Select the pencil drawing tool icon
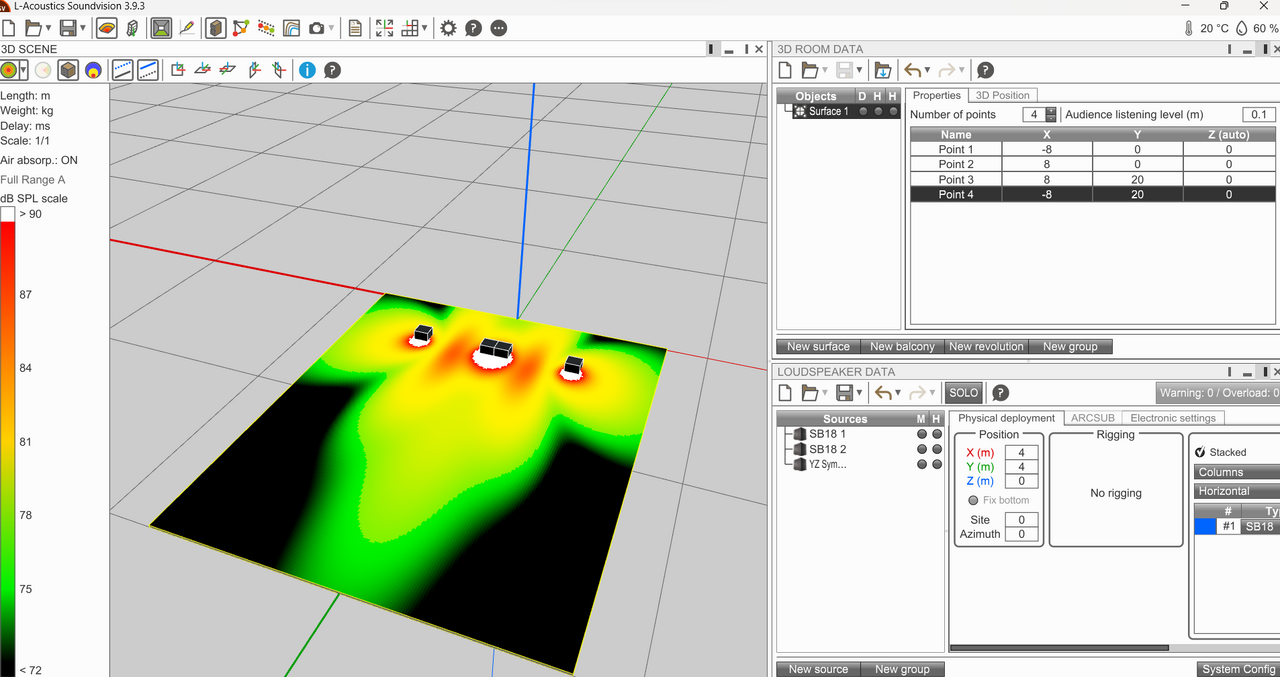The width and height of the screenshot is (1280, 677). point(187,28)
